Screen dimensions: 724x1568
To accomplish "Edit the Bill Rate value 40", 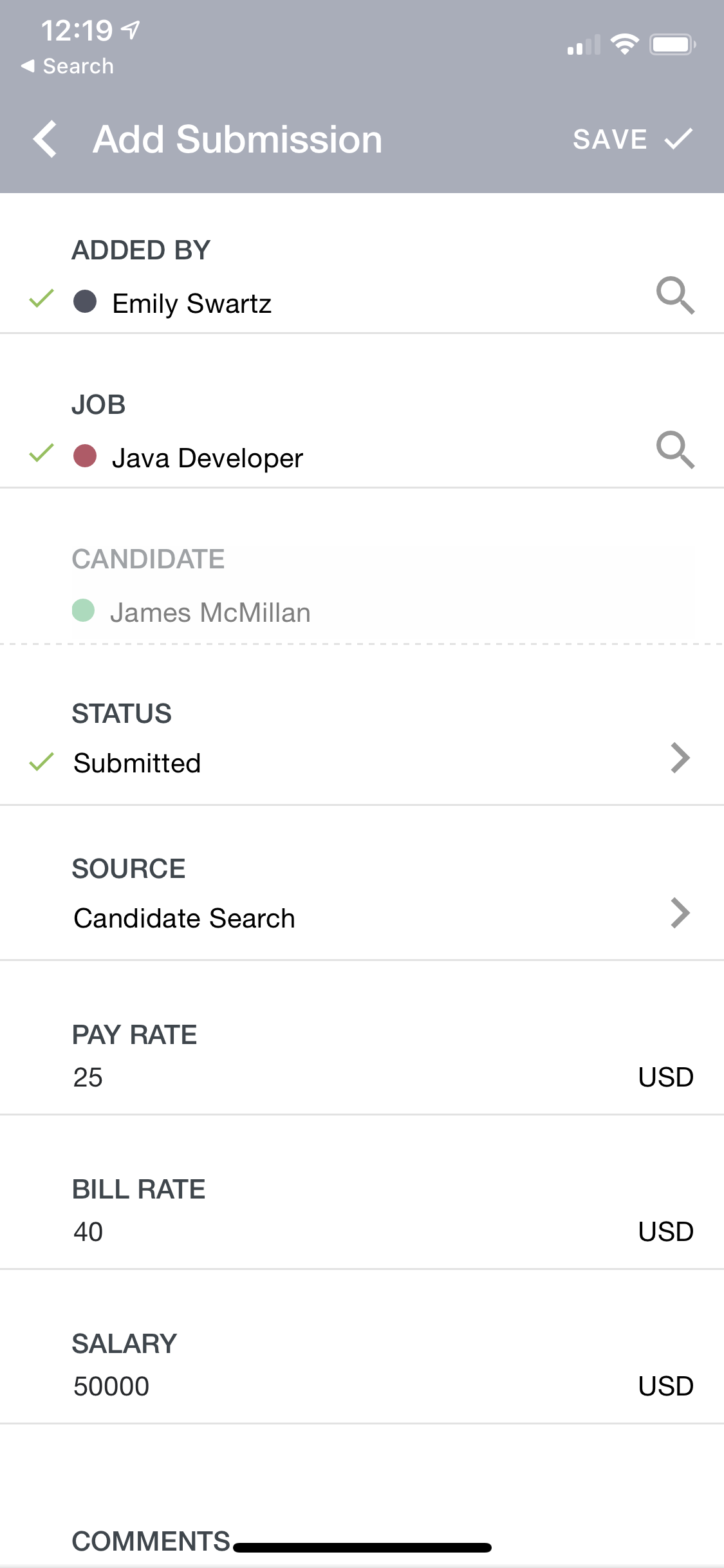I will tap(88, 1231).
